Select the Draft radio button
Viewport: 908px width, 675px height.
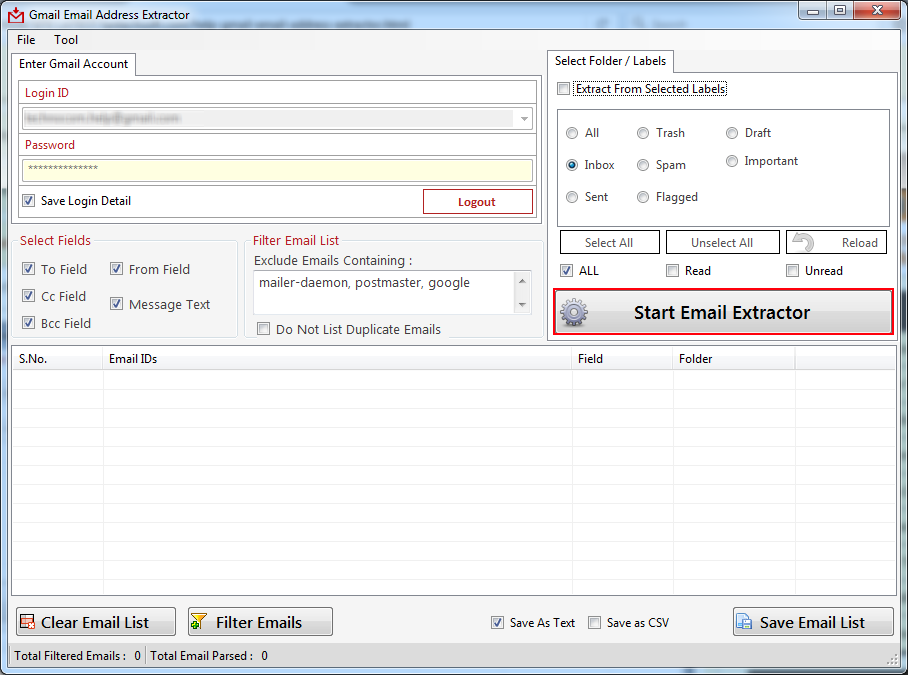pyautogui.click(x=732, y=133)
